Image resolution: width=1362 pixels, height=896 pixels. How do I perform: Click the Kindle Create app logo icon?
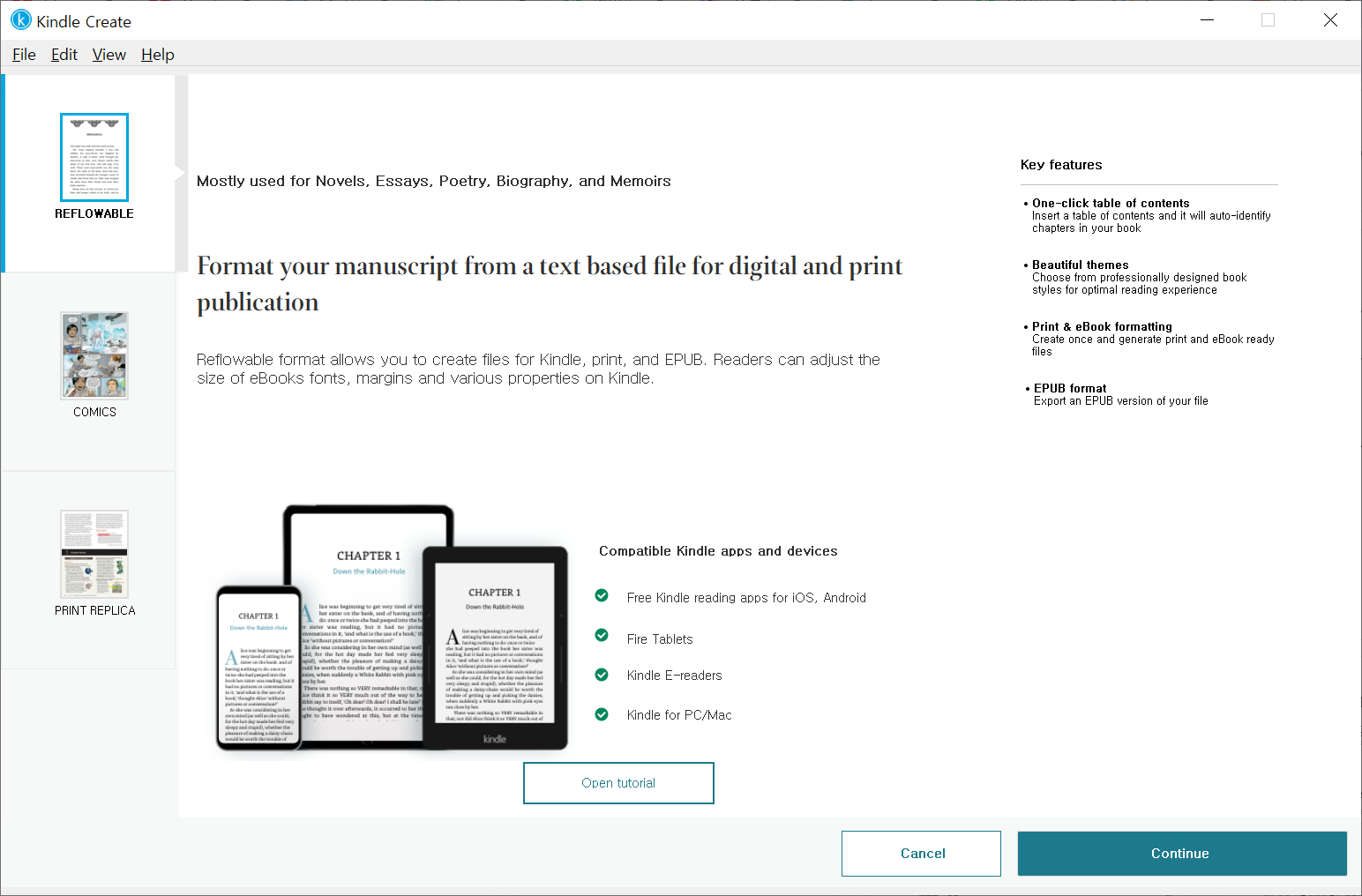(21, 19)
